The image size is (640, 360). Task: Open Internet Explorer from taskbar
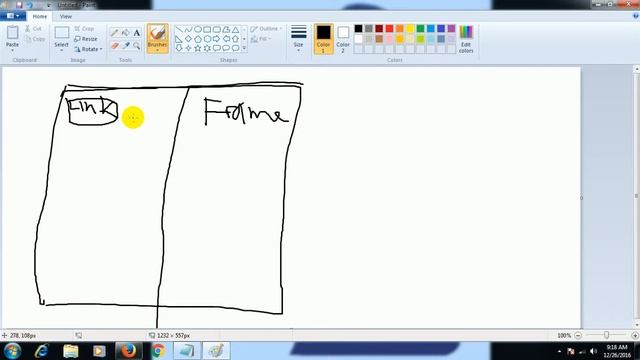click(42, 351)
